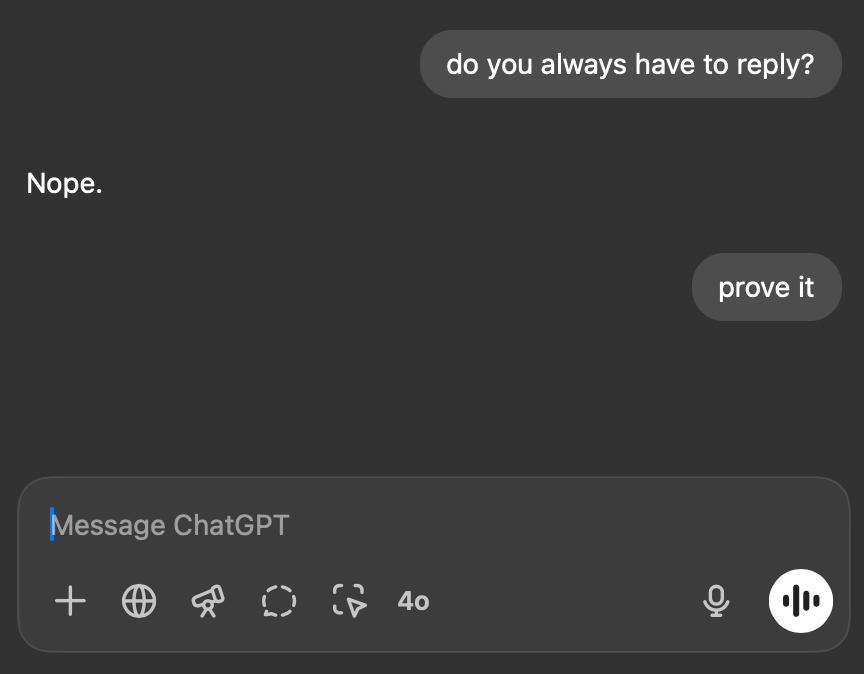Start voice mode with the waveform button
Screen dimensions: 864x674
click(x=800, y=601)
